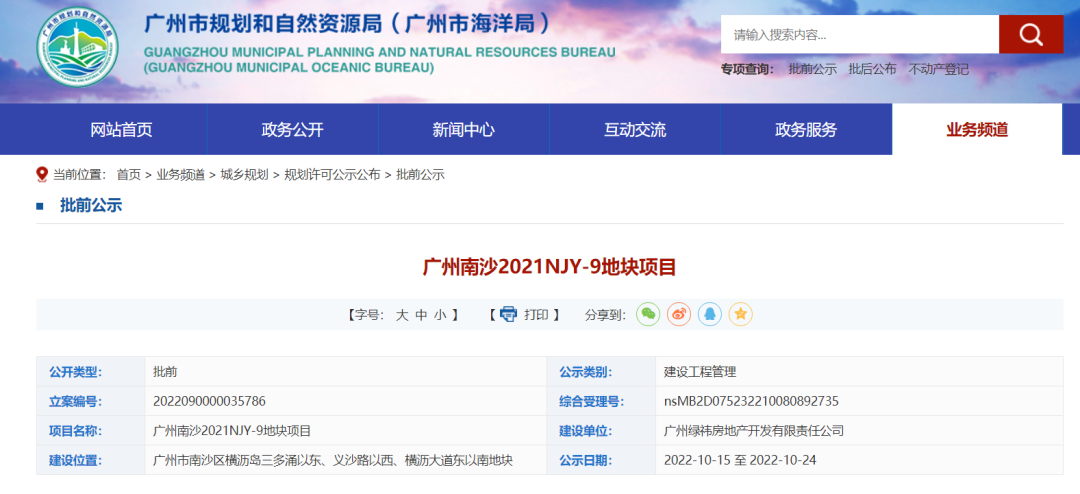The image size is (1080, 494).
Task: Click the red project title heading
Action: pos(549,267)
